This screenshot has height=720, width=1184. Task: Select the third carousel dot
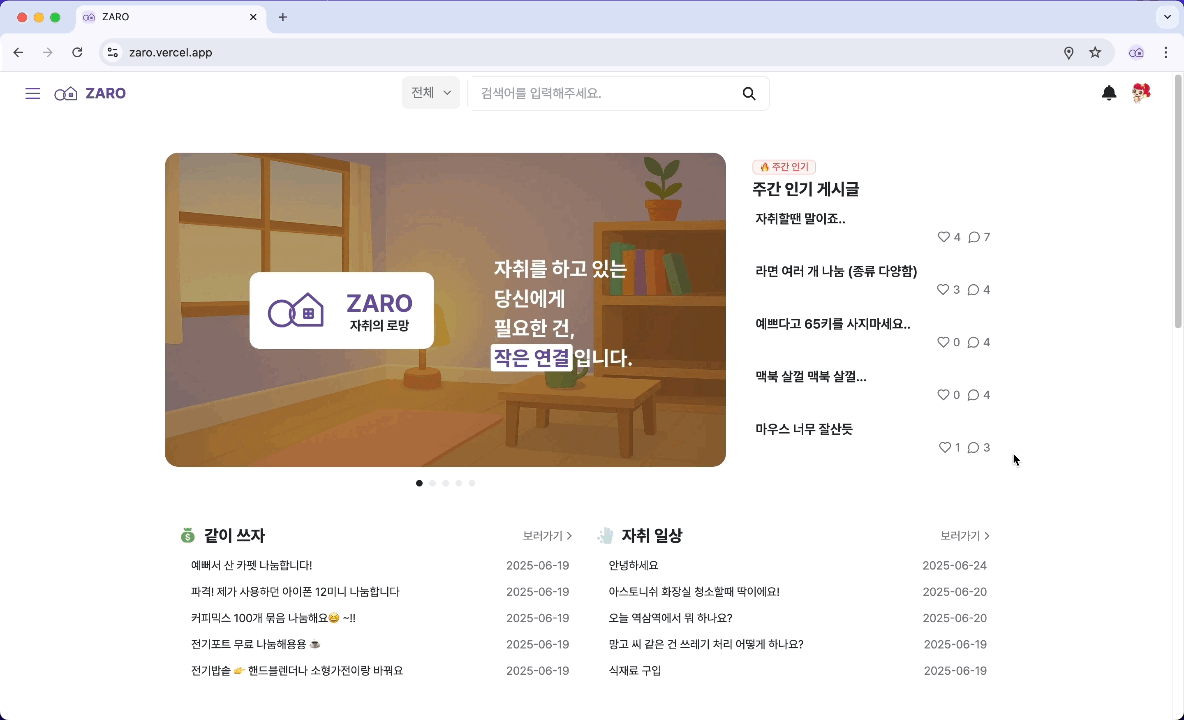click(x=446, y=483)
